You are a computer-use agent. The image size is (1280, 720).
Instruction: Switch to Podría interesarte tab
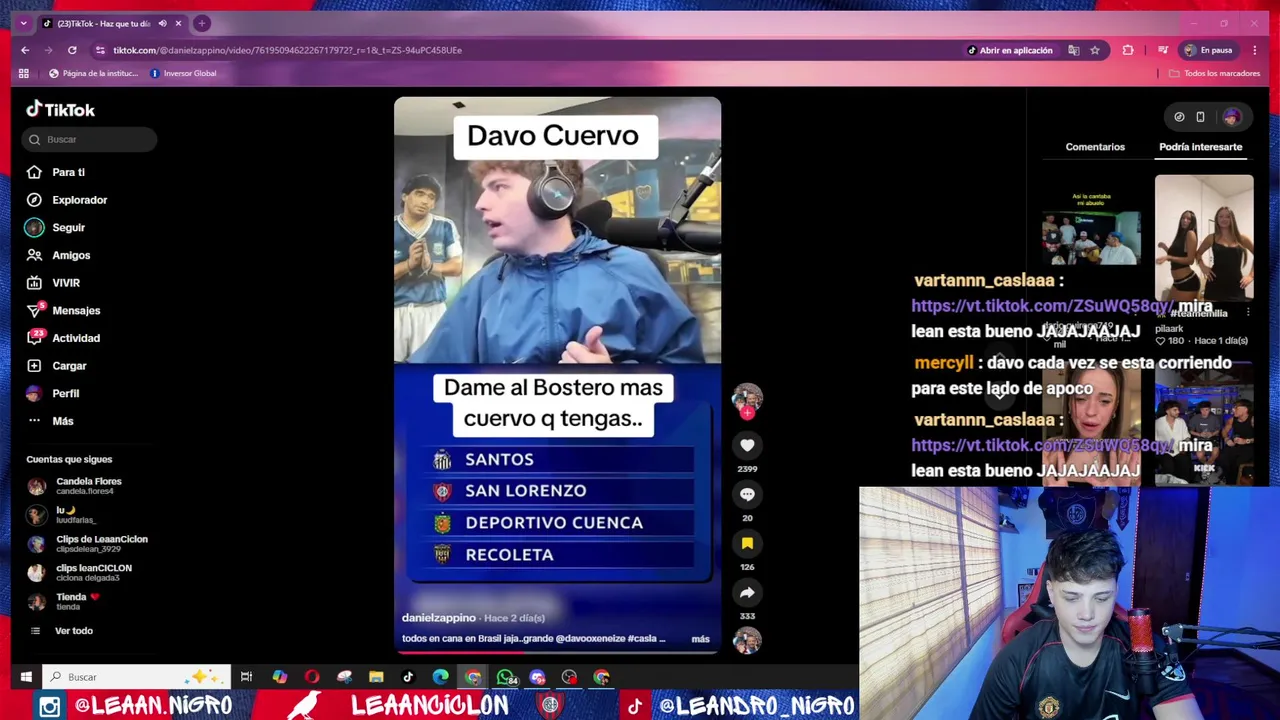[x=1200, y=147]
